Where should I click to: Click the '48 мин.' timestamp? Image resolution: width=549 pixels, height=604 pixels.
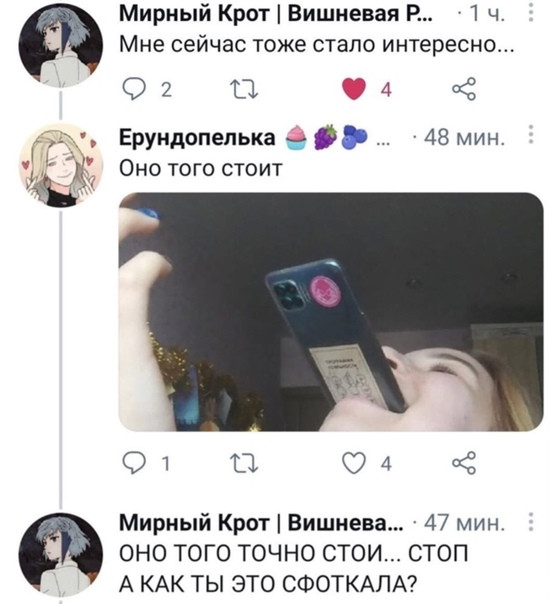464,138
